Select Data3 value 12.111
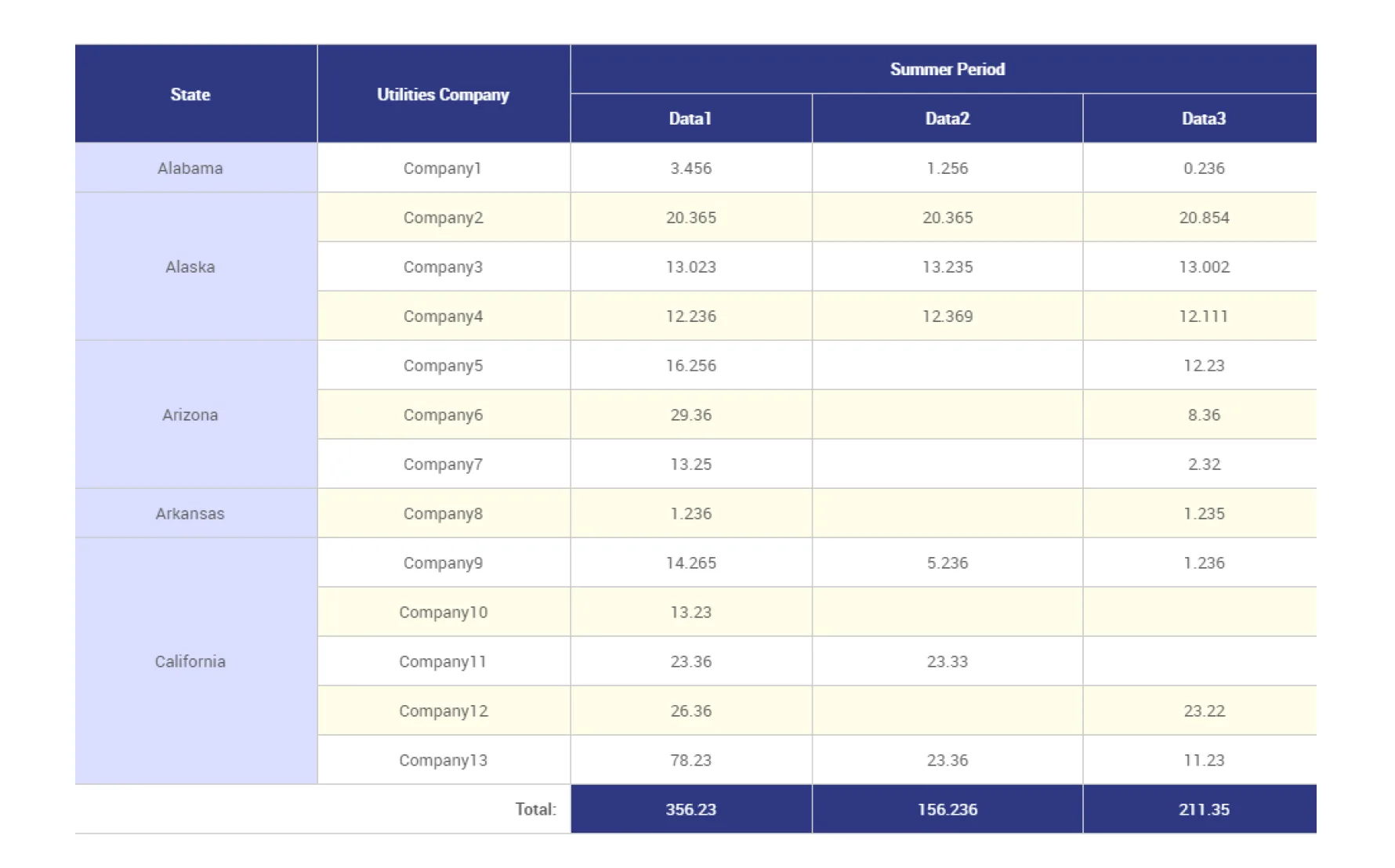Viewport: 1395px width, 868px height. click(x=1200, y=316)
